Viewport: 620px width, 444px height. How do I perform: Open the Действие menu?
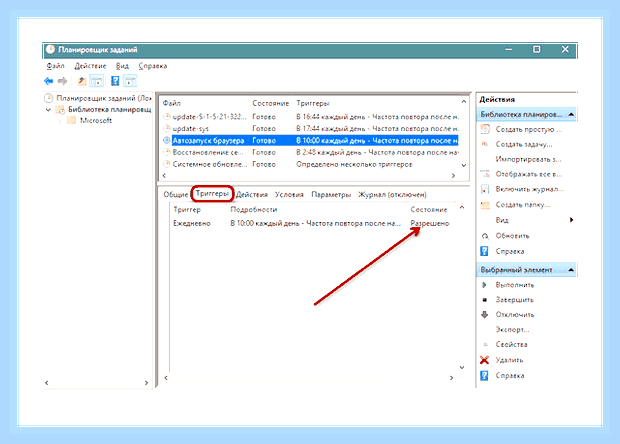pos(91,66)
